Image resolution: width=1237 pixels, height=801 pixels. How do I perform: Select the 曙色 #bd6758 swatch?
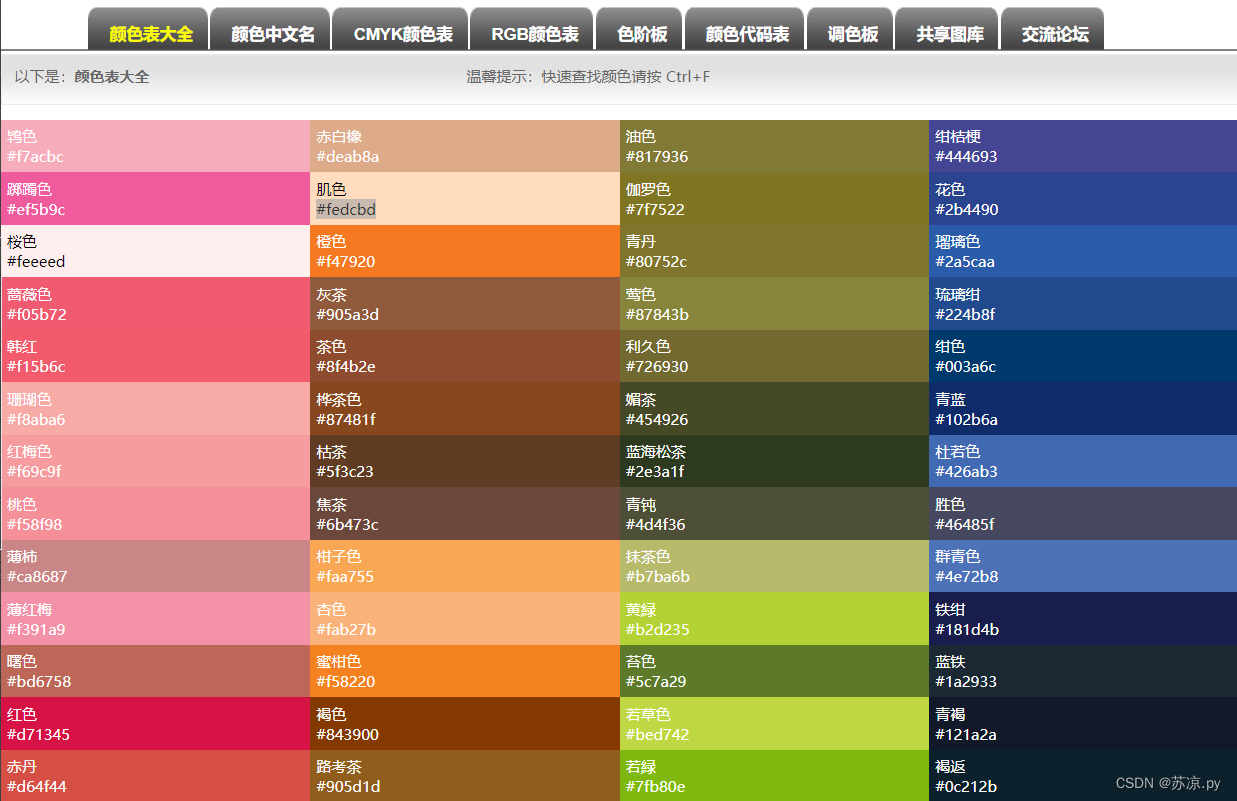155,671
